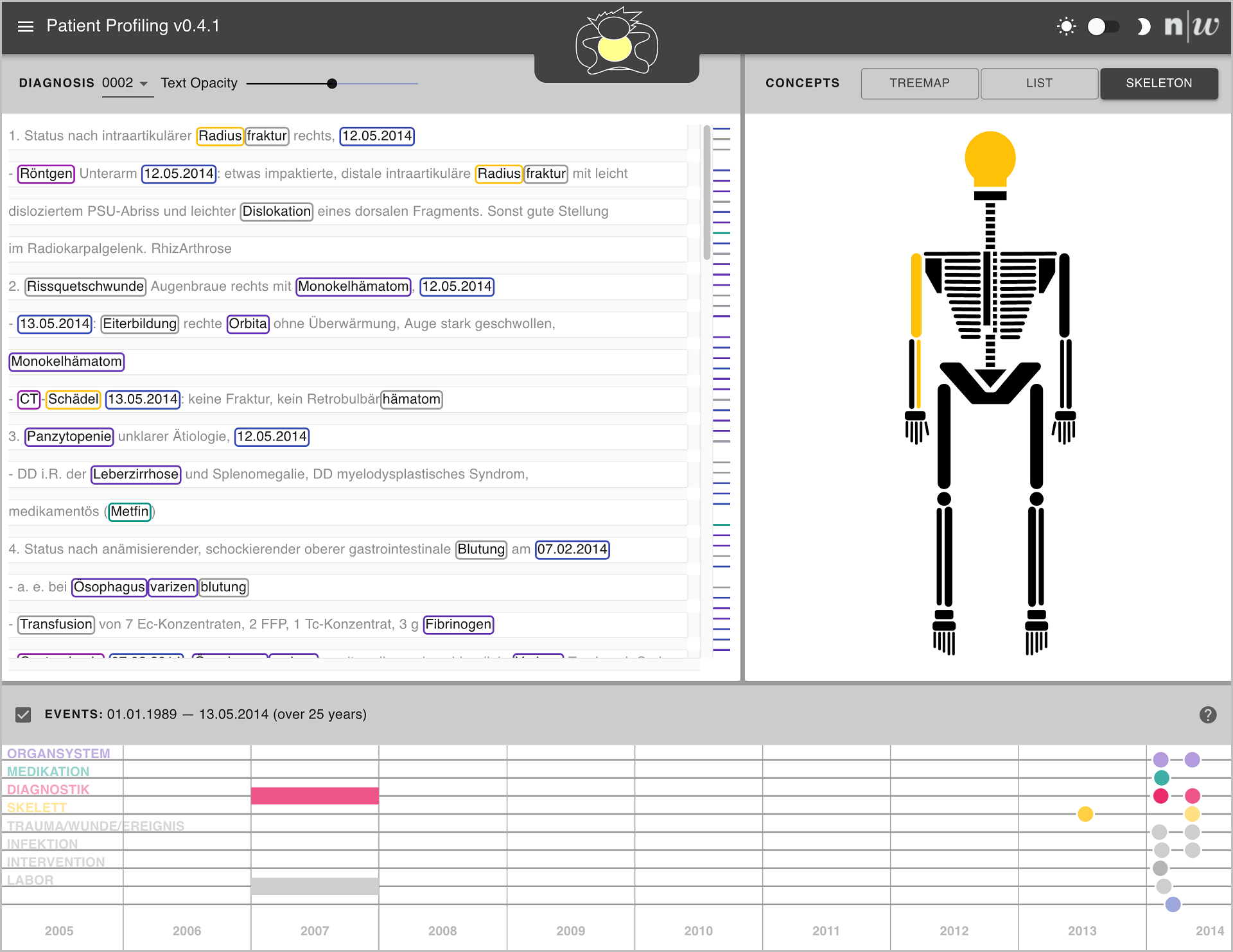Open the hamburger menu icon
The image size is (1233, 952).
tap(26, 26)
